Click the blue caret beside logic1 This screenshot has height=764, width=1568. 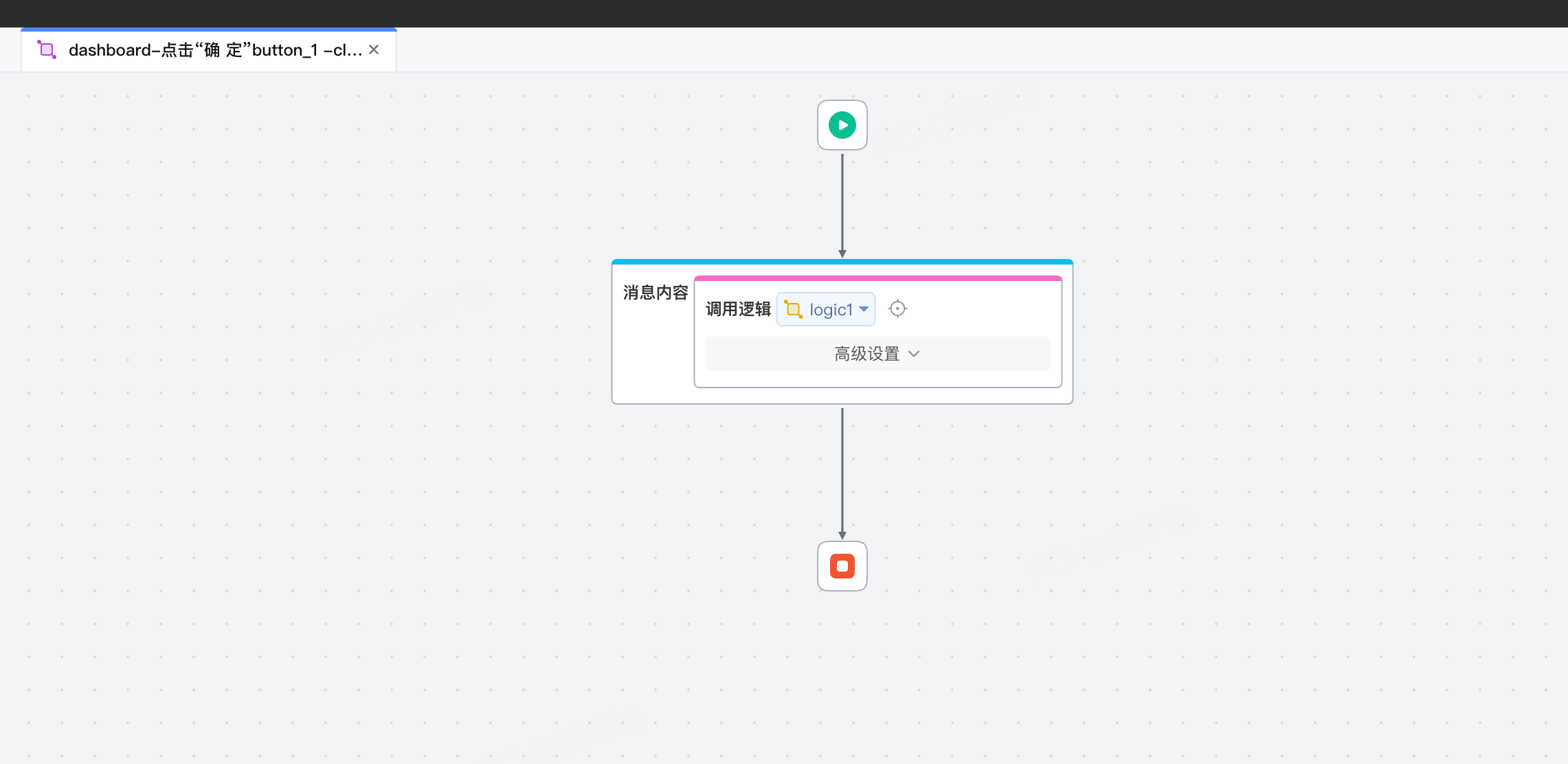click(x=864, y=309)
